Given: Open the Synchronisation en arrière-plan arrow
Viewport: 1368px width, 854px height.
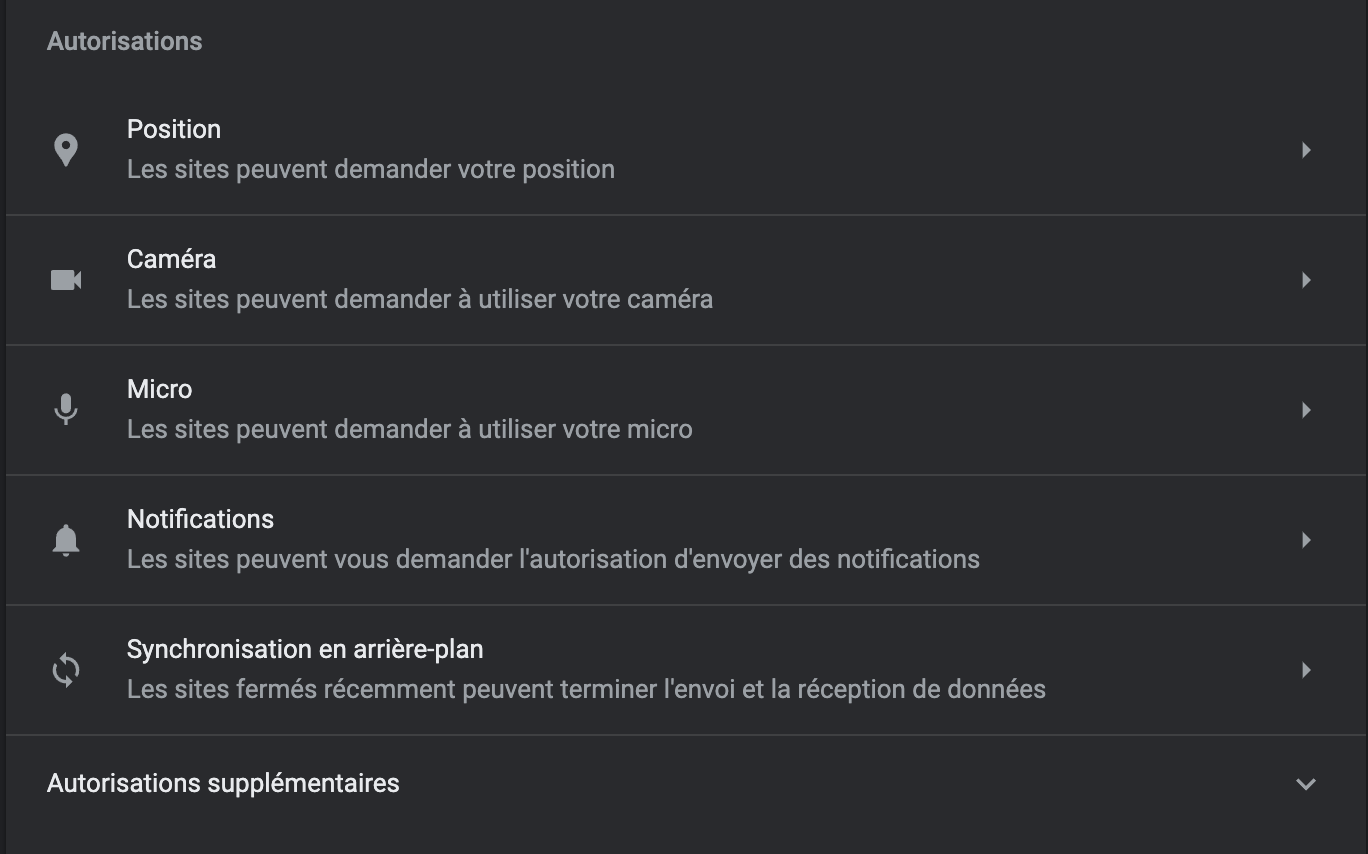Looking at the screenshot, I should [x=1306, y=670].
